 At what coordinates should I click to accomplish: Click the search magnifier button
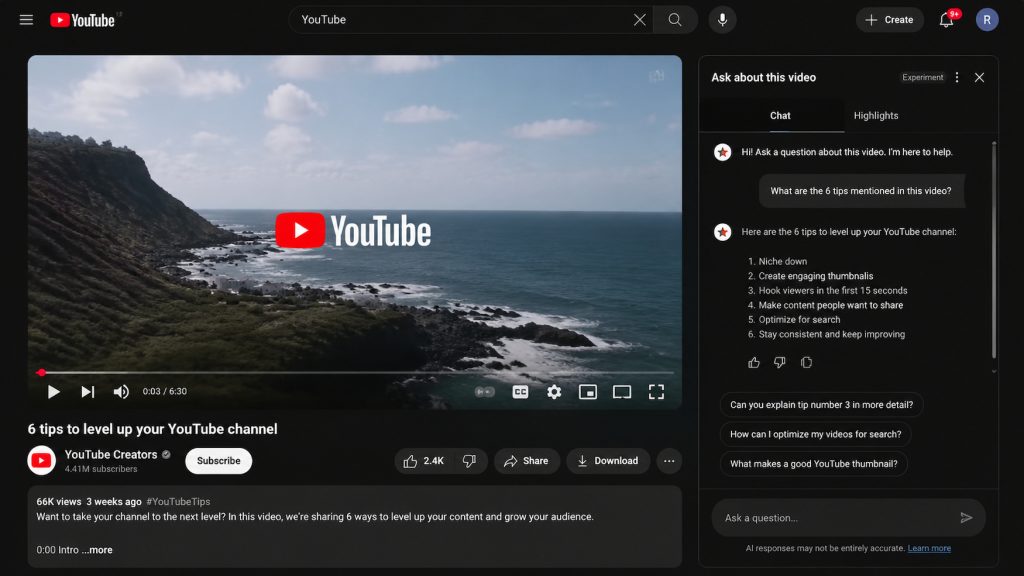point(675,20)
